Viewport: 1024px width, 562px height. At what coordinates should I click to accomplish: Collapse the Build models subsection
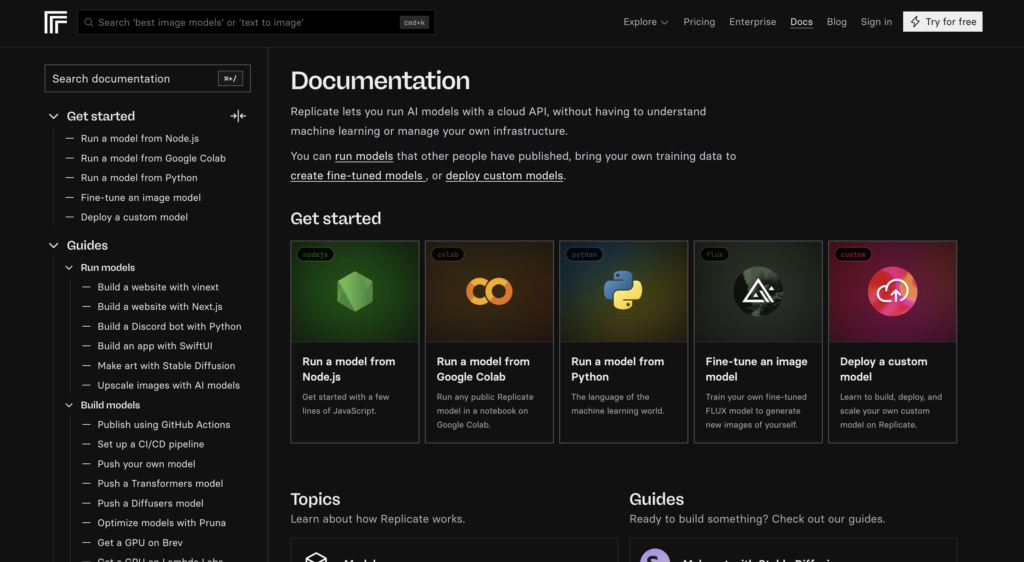(x=69, y=405)
